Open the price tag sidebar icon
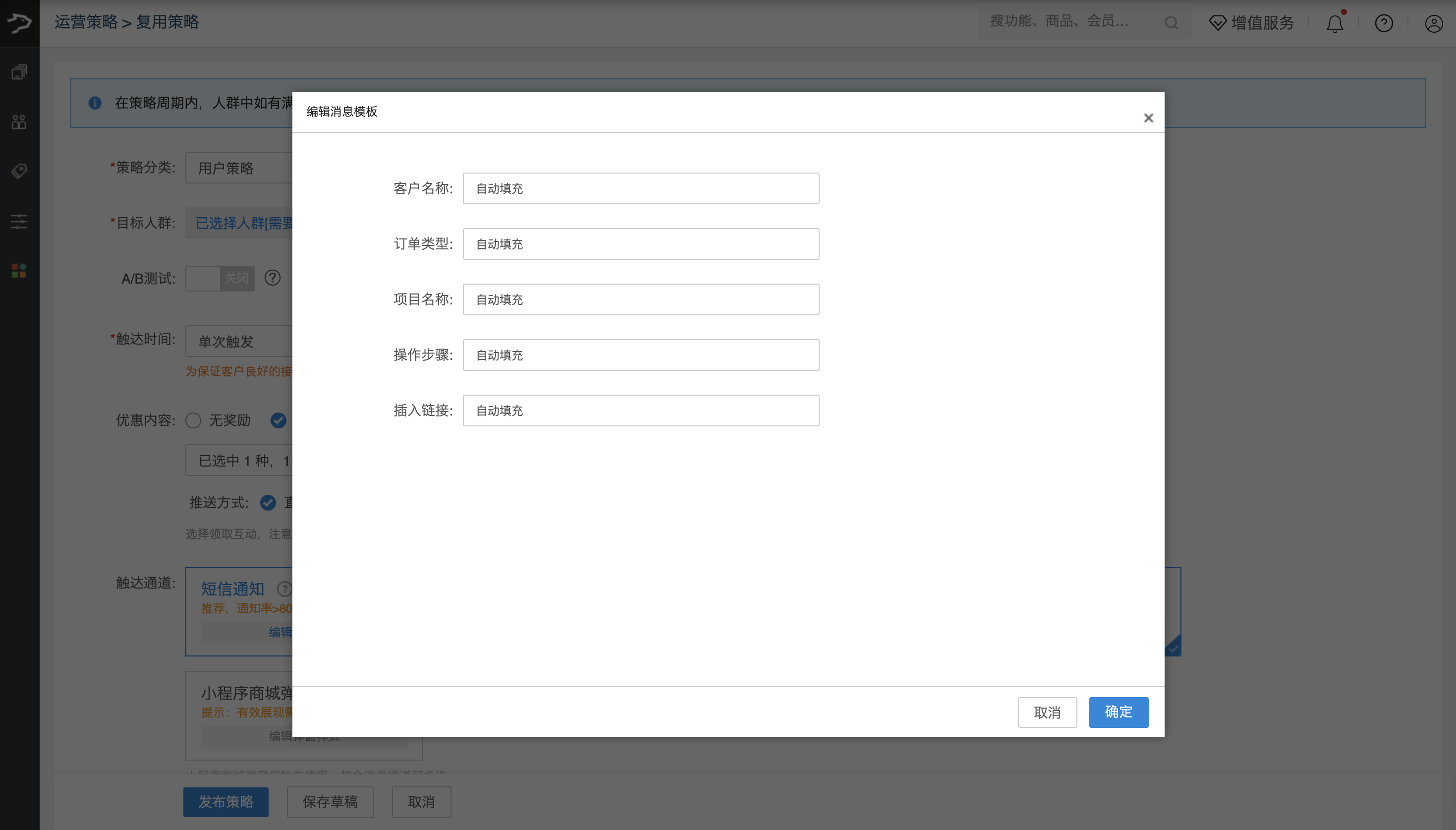Viewport: 1456px width, 830px height. [19, 171]
